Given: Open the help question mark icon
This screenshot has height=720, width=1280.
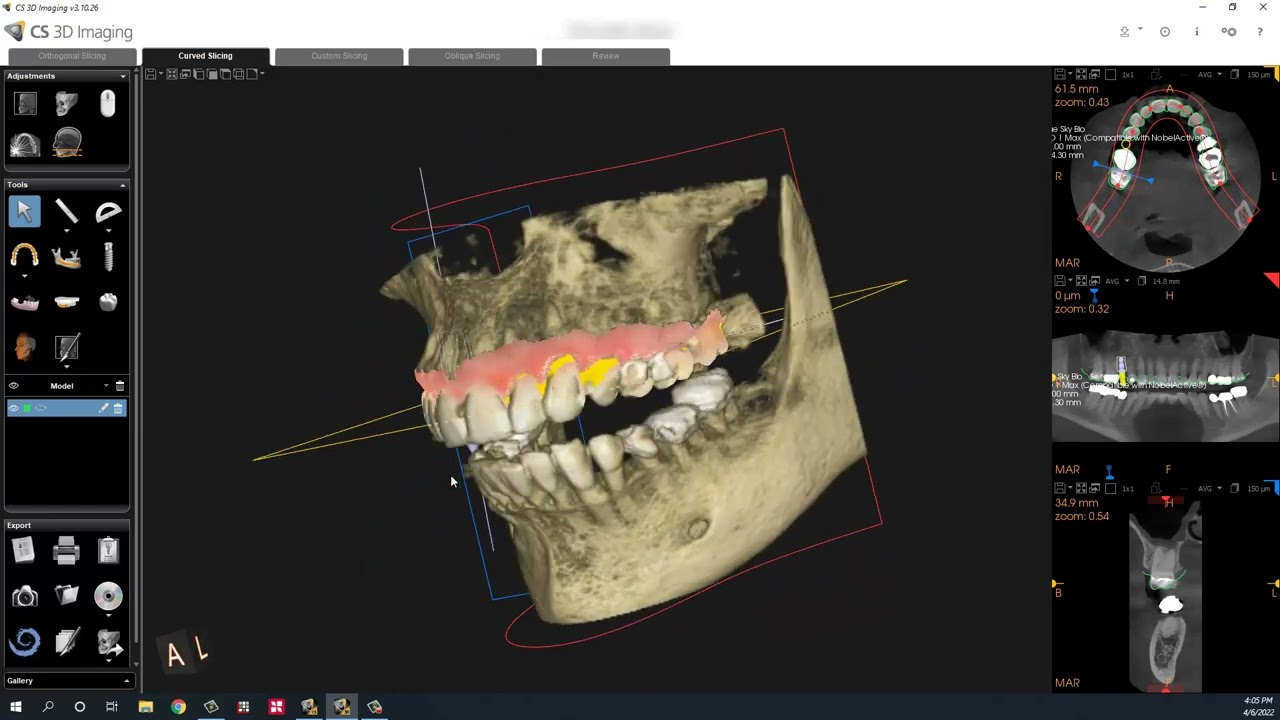Looking at the screenshot, I should tap(1260, 32).
